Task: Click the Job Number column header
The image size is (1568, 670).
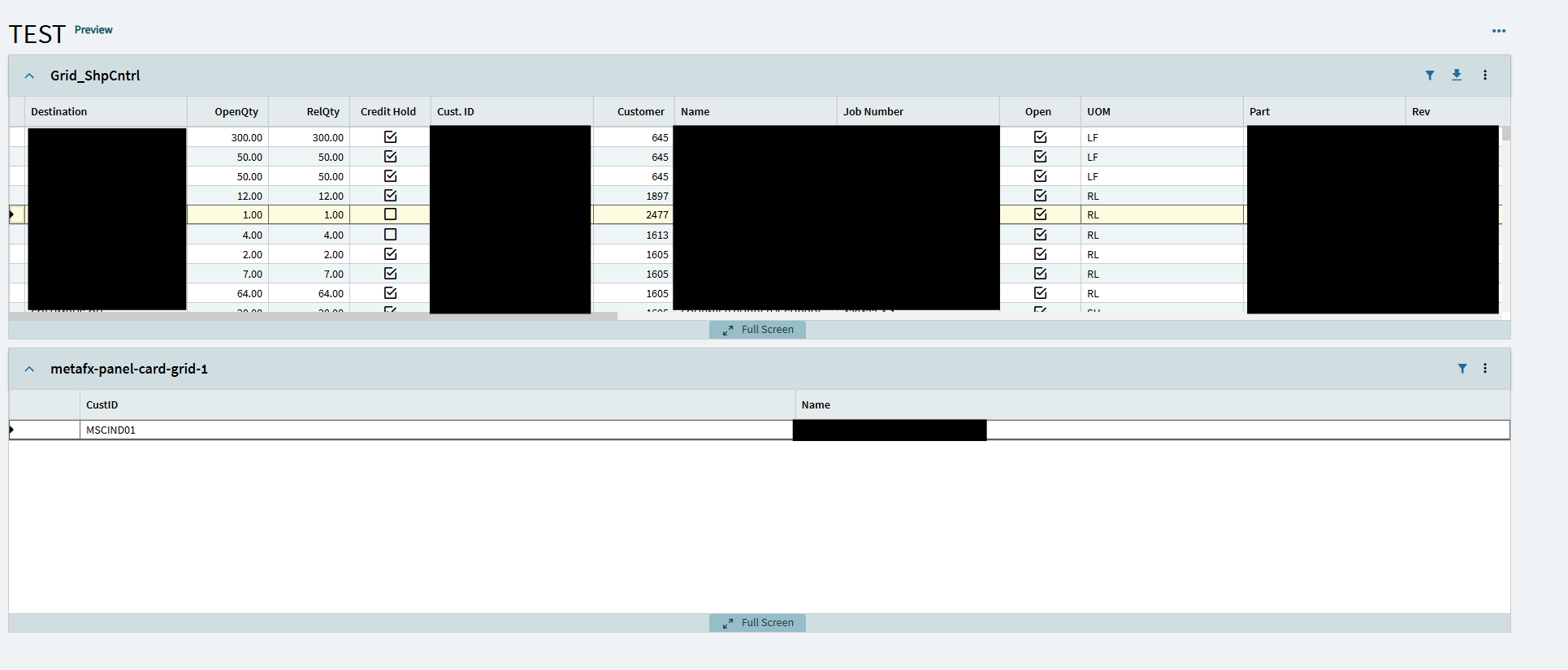Action: [x=918, y=111]
